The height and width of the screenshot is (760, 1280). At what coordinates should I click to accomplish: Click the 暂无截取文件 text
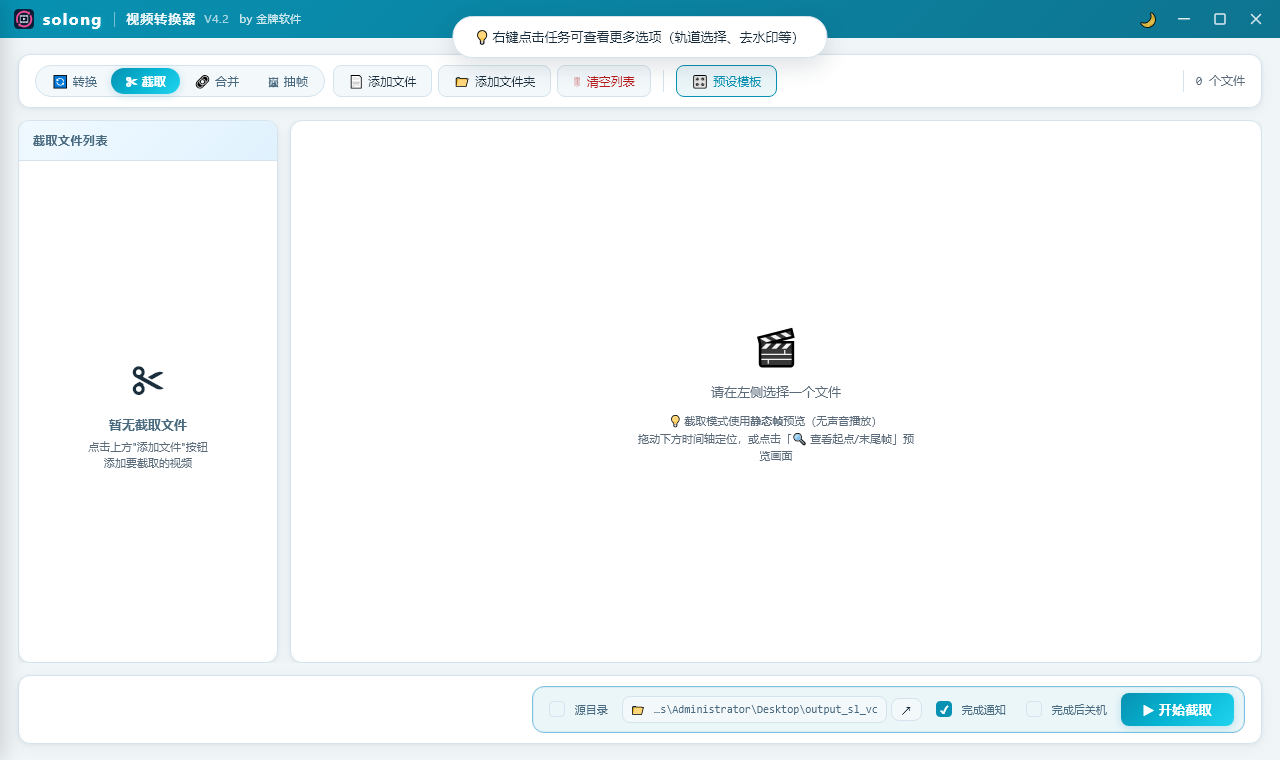pos(148,425)
